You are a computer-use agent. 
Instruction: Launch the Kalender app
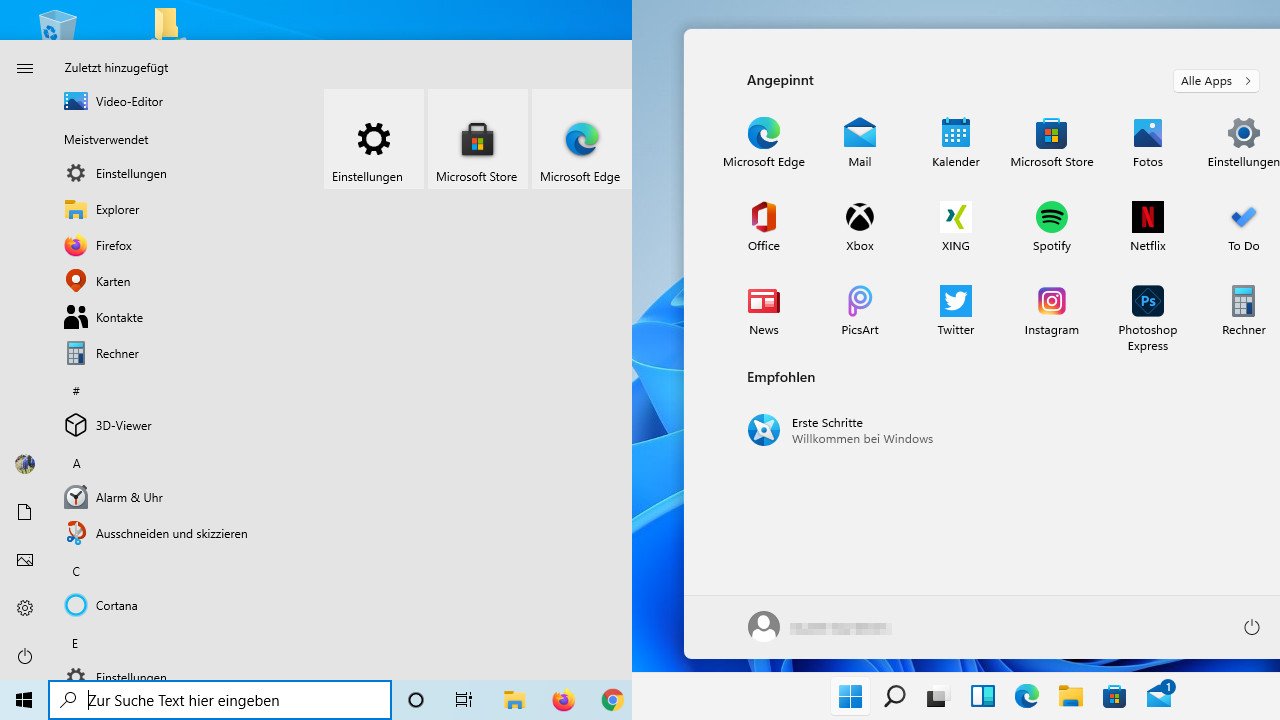tap(955, 140)
